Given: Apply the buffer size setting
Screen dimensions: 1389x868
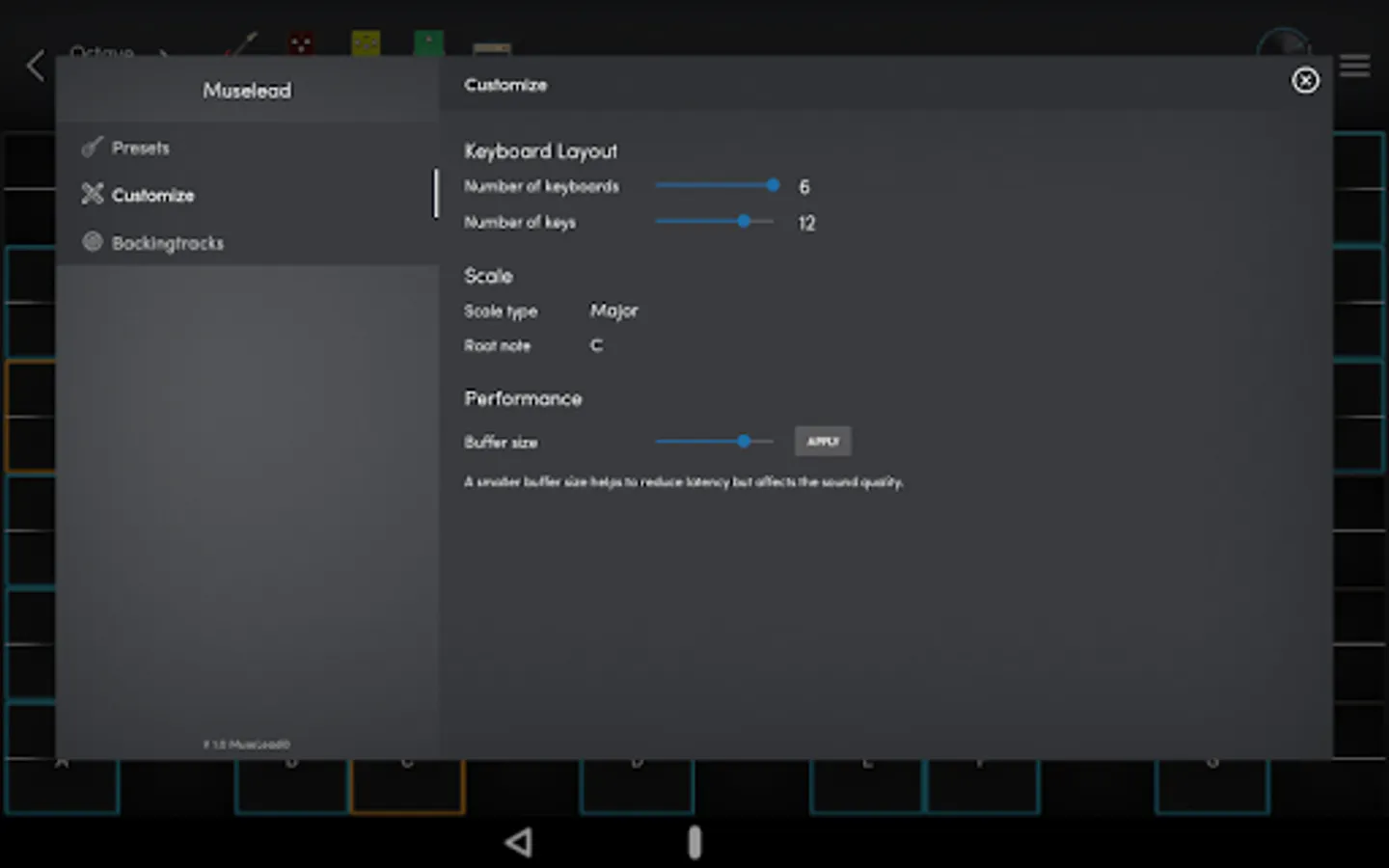Looking at the screenshot, I should click(x=823, y=441).
